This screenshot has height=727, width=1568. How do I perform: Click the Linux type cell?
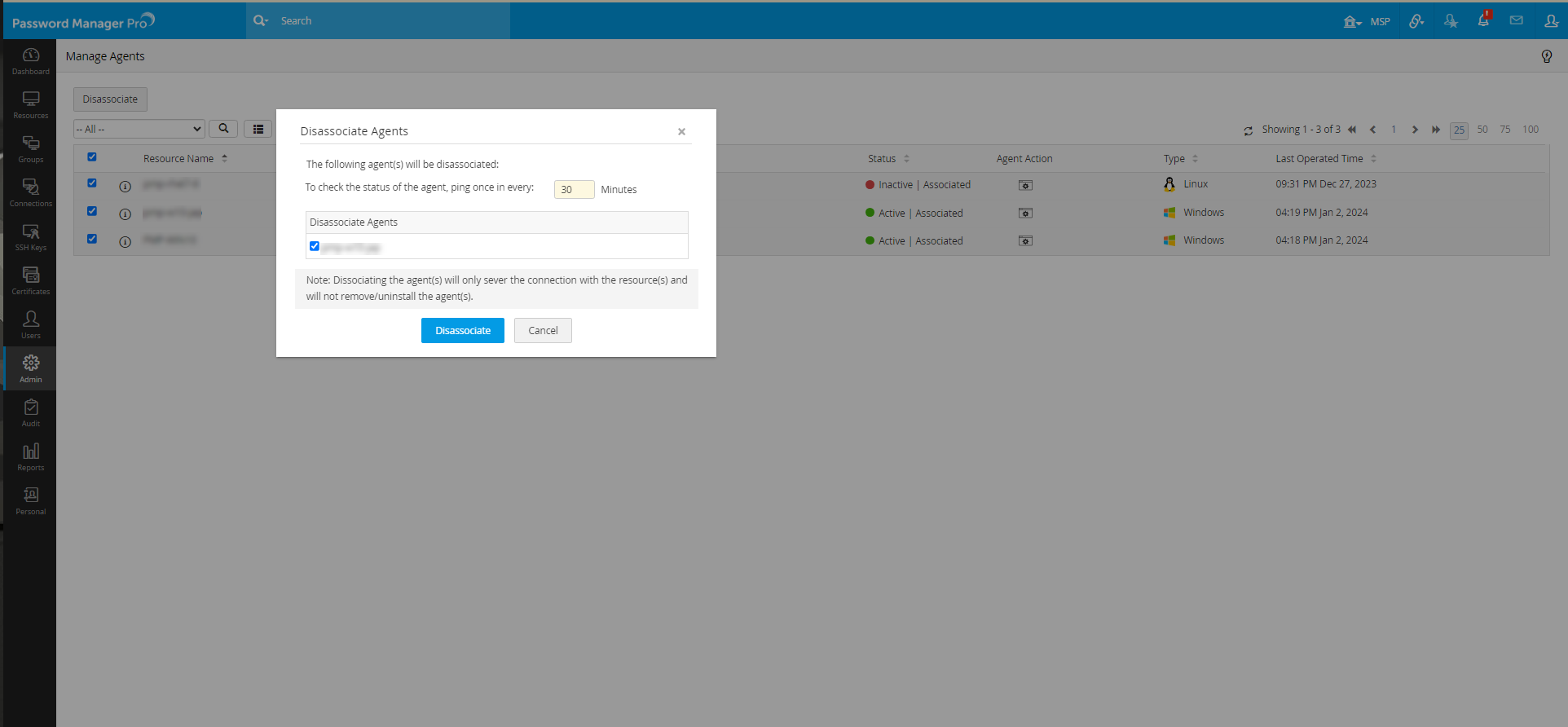[x=1186, y=184]
